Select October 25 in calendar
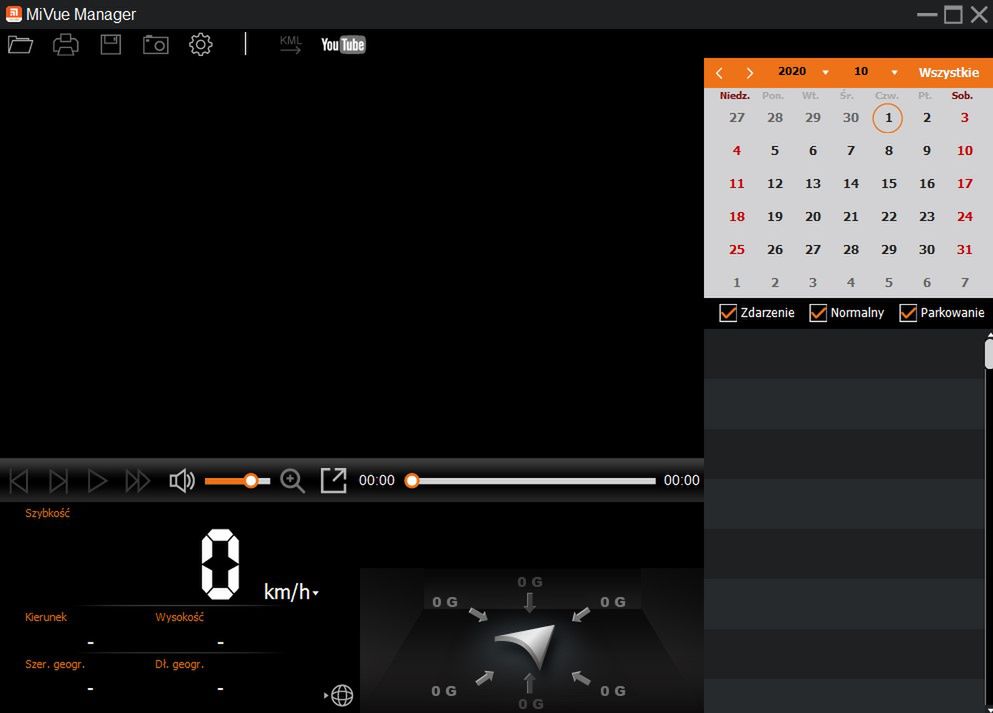Image resolution: width=993 pixels, height=713 pixels. point(737,249)
